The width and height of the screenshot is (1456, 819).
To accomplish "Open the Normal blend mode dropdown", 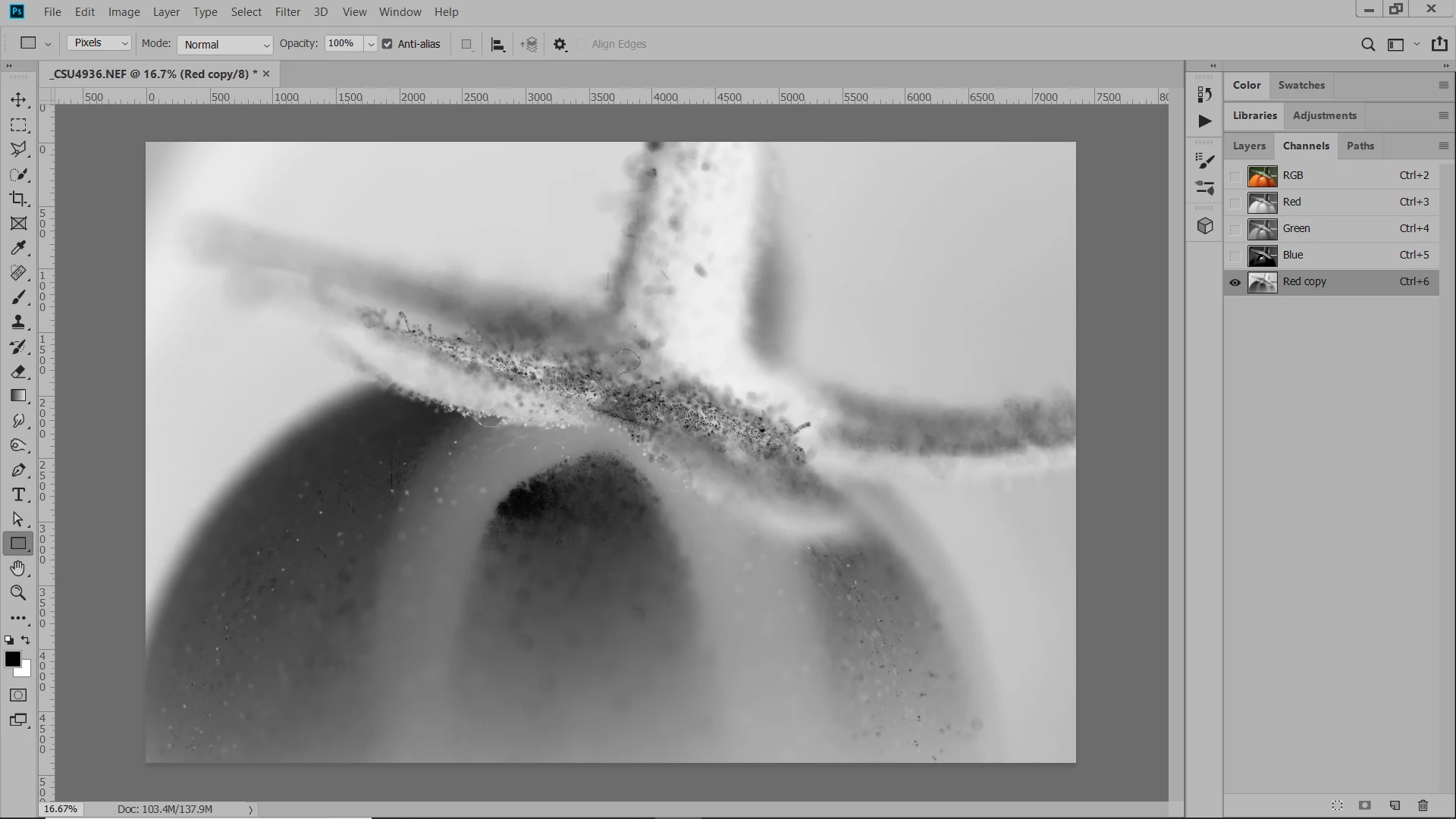I will 224,45.
